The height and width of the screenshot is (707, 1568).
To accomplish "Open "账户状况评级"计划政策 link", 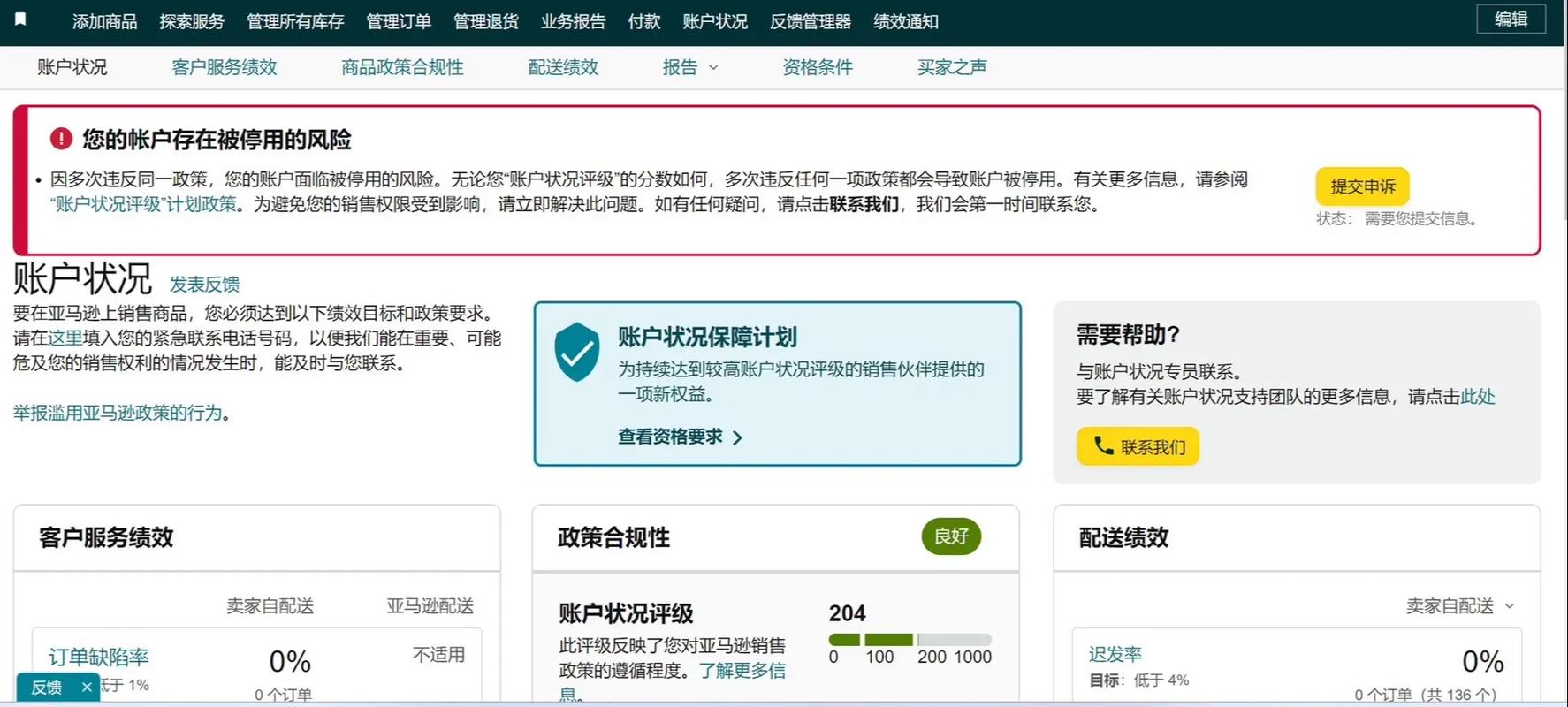I will pos(143,204).
